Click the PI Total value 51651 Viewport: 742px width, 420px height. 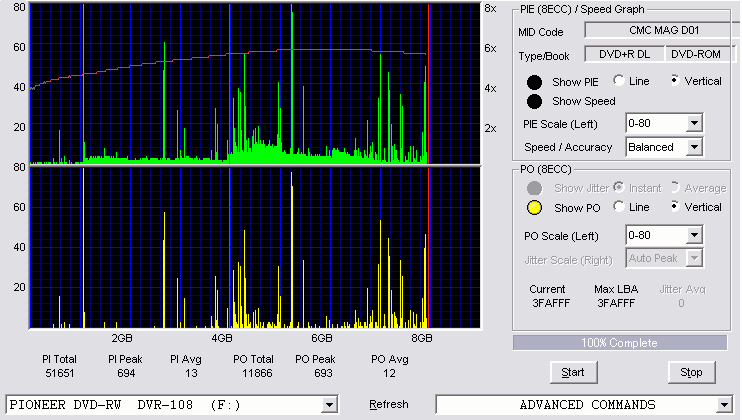tap(60, 374)
